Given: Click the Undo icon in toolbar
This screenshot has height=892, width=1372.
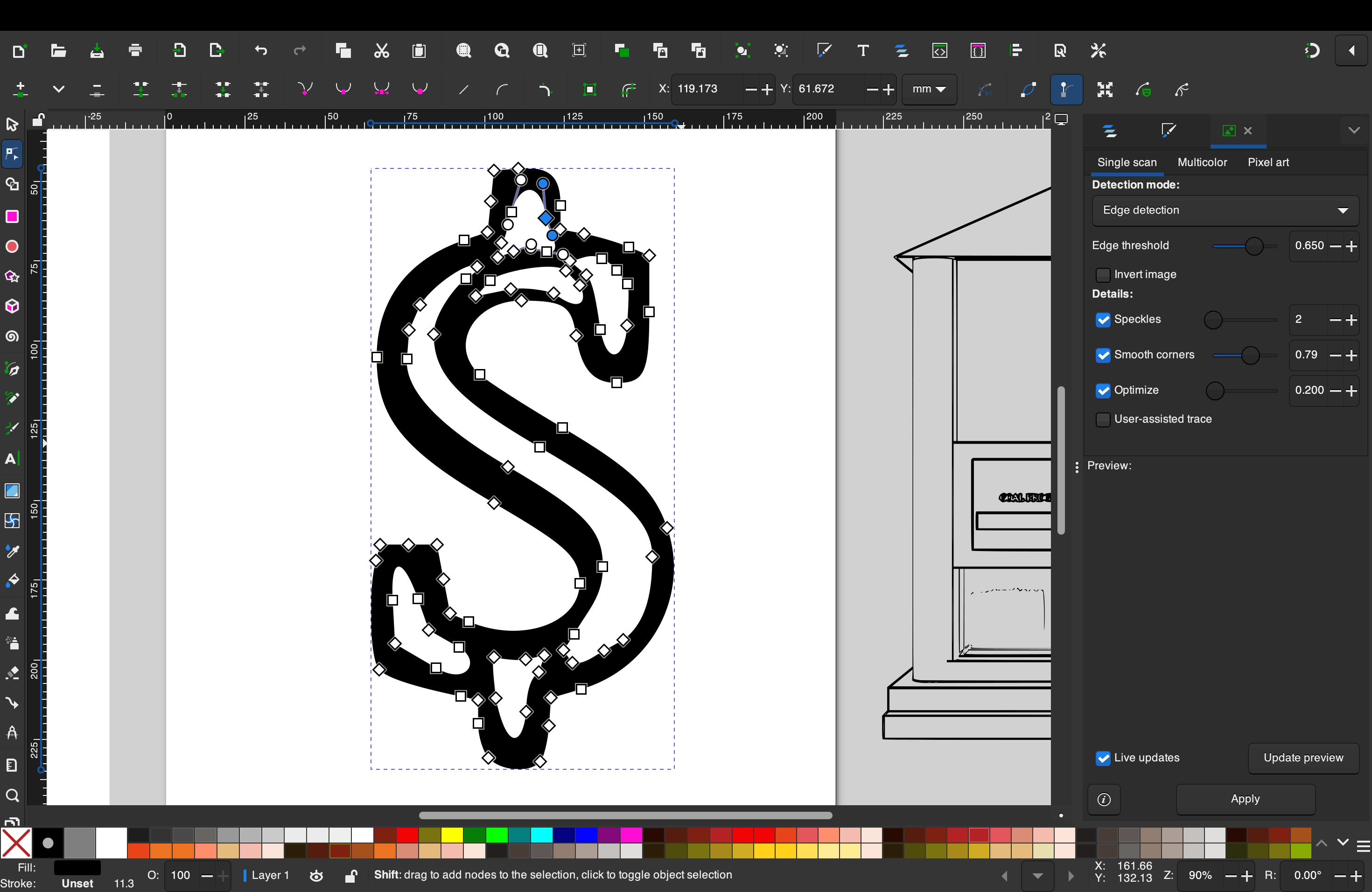Looking at the screenshot, I should 260,51.
